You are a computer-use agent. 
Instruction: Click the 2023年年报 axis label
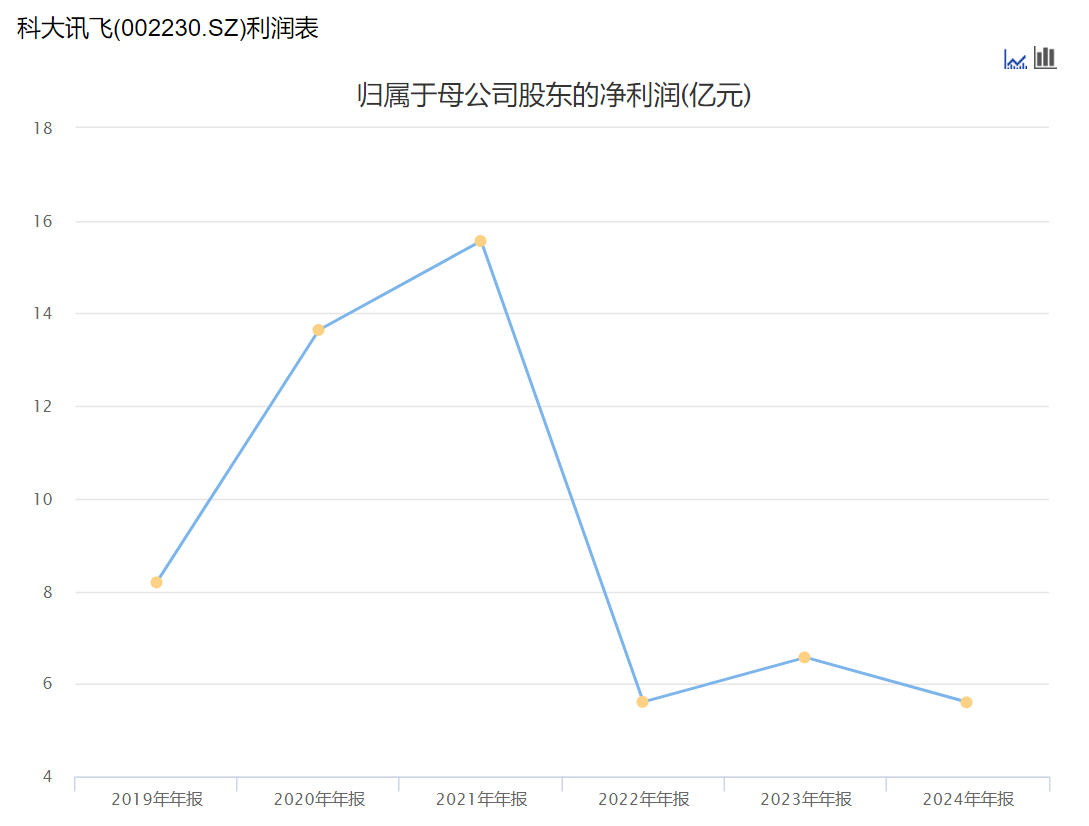pyautogui.click(x=806, y=799)
